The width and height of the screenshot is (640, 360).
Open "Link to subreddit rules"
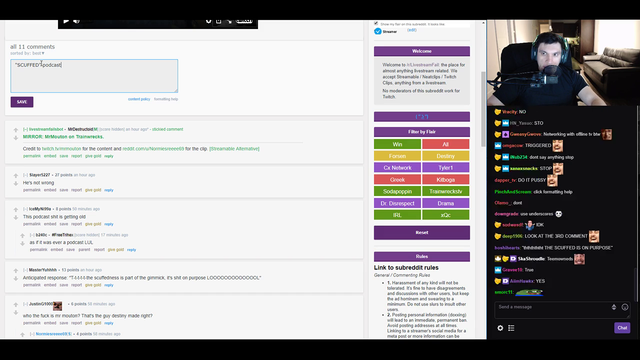406,268
